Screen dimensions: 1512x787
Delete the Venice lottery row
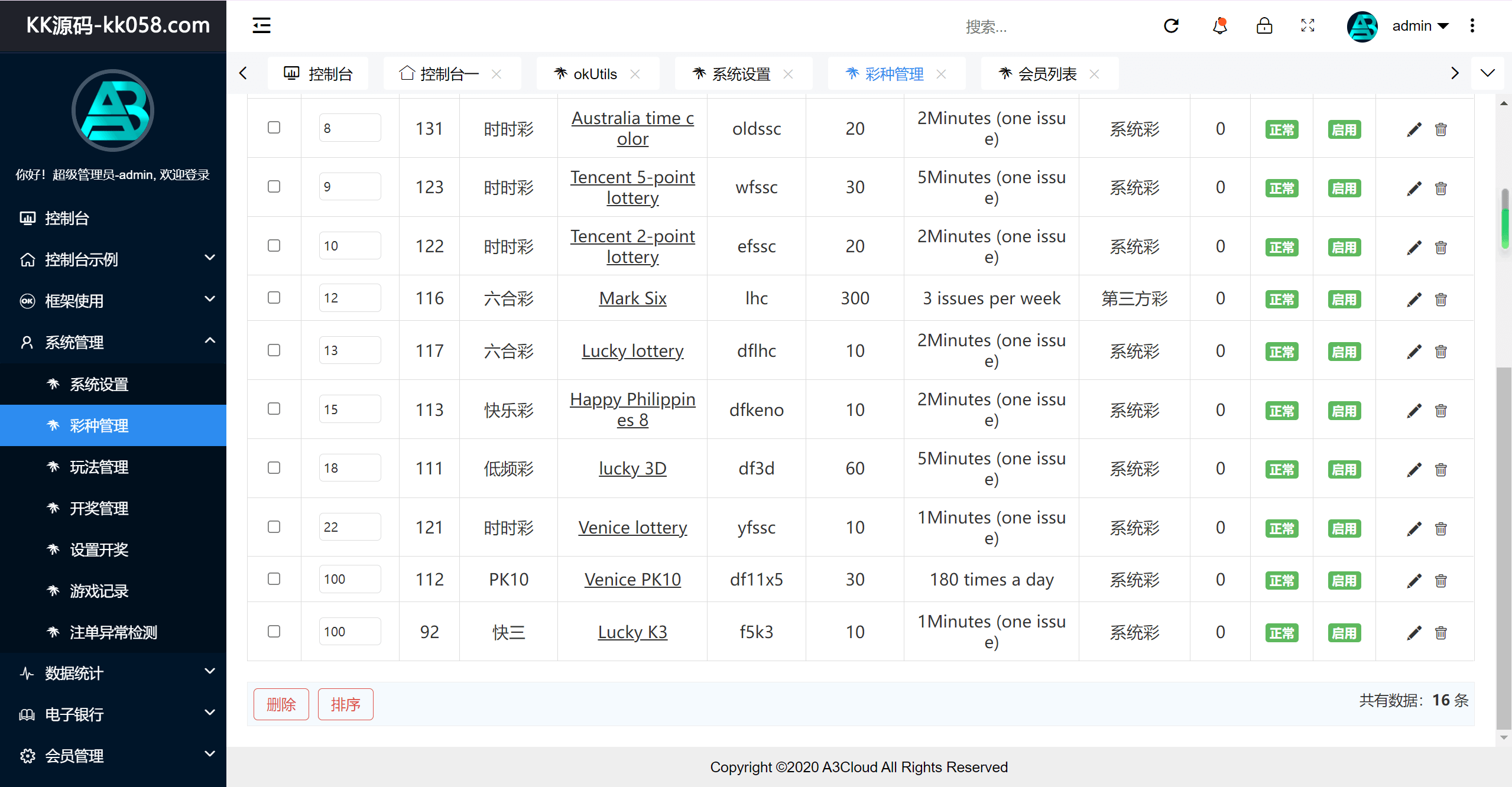coord(1440,528)
